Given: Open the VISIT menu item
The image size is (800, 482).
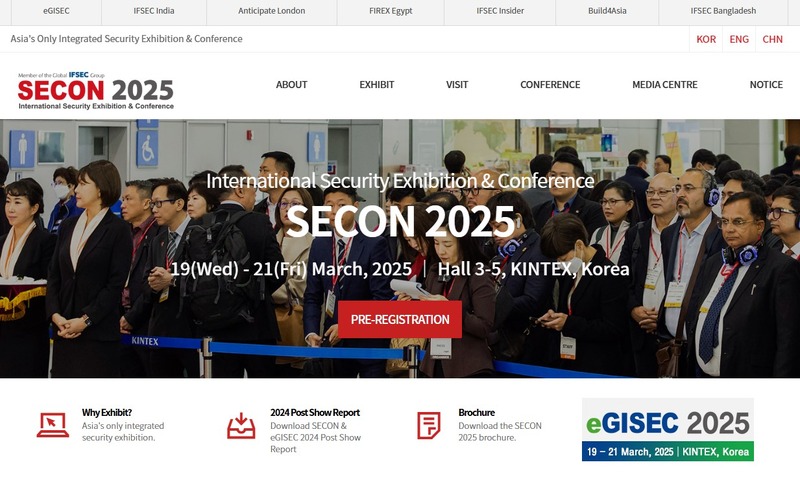Looking at the screenshot, I should [x=457, y=85].
